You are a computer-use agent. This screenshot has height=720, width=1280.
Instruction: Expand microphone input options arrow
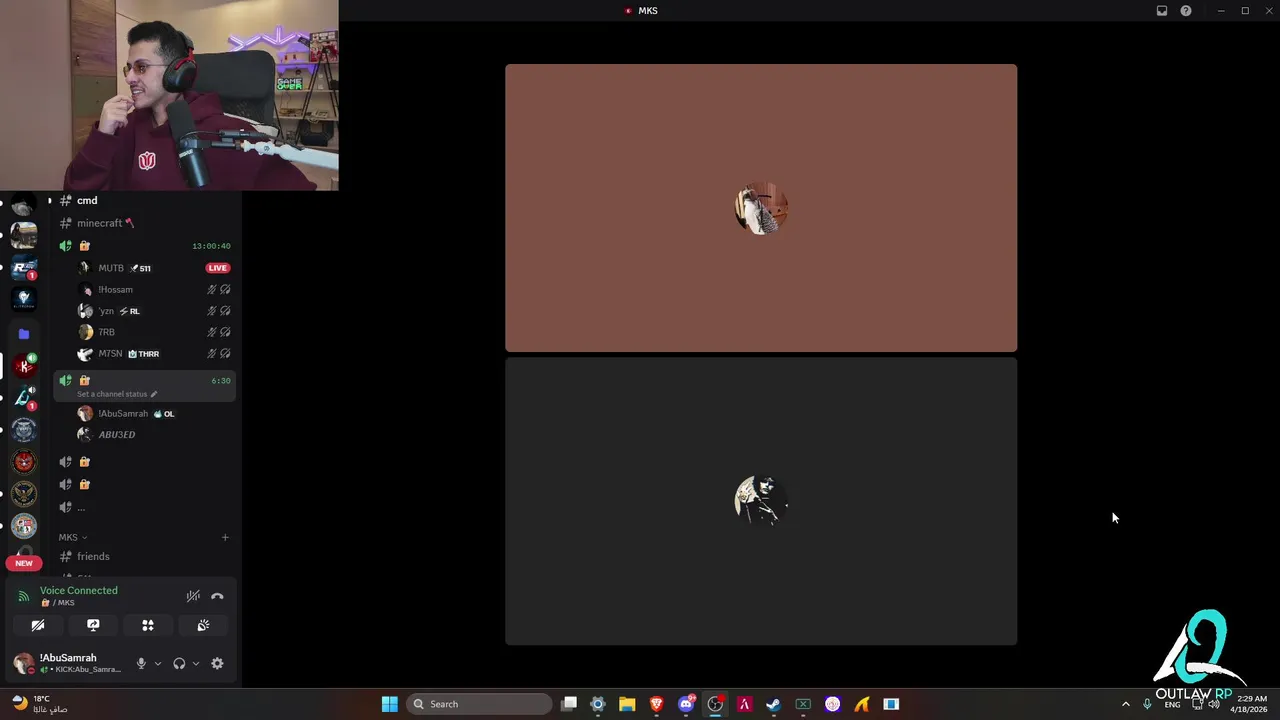point(157,663)
